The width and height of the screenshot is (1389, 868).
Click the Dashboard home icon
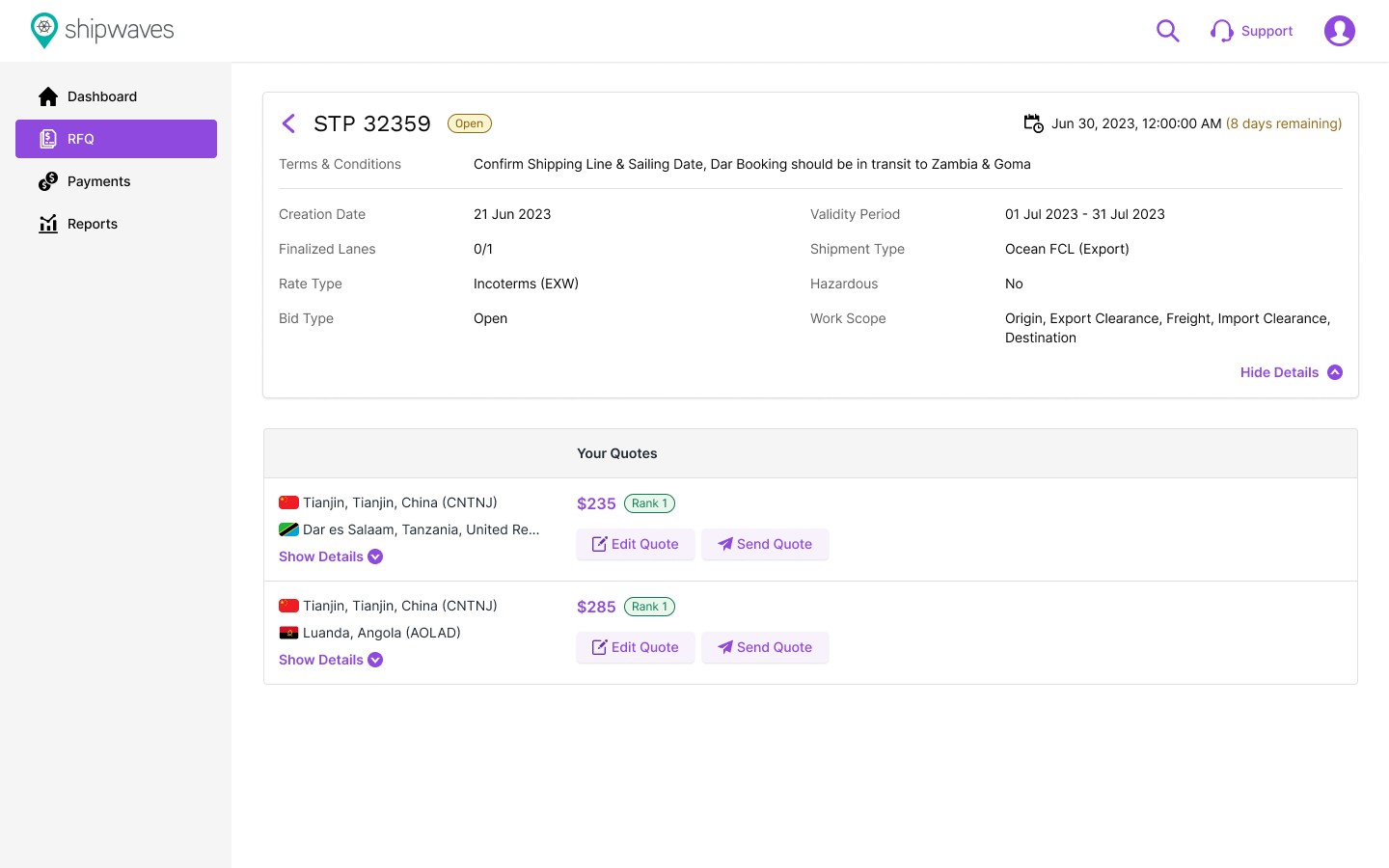(x=48, y=96)
